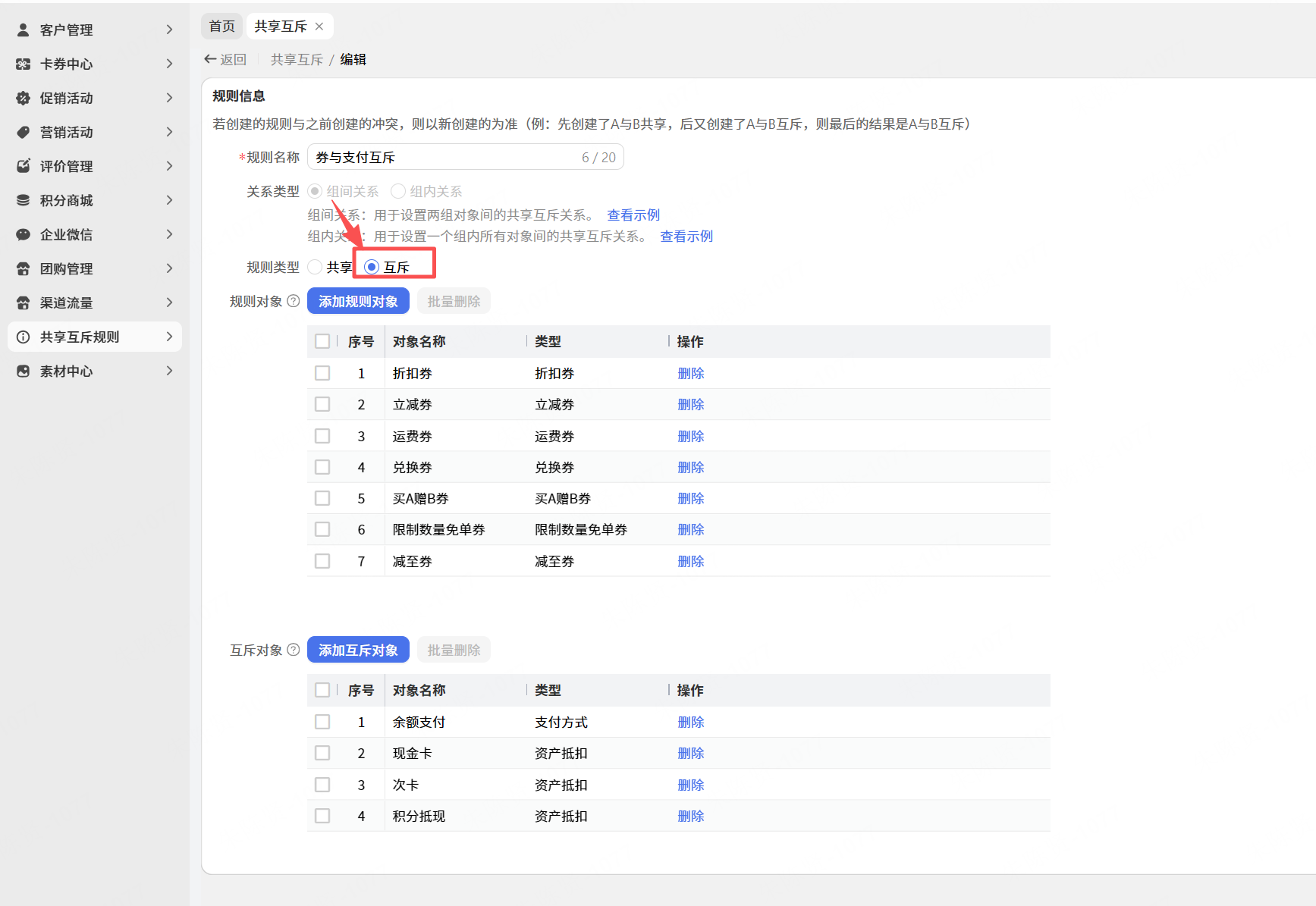Click the 返回 back arrow
Image resolution: width=1316 pixels, height=906 pixels.
point(210,59)
